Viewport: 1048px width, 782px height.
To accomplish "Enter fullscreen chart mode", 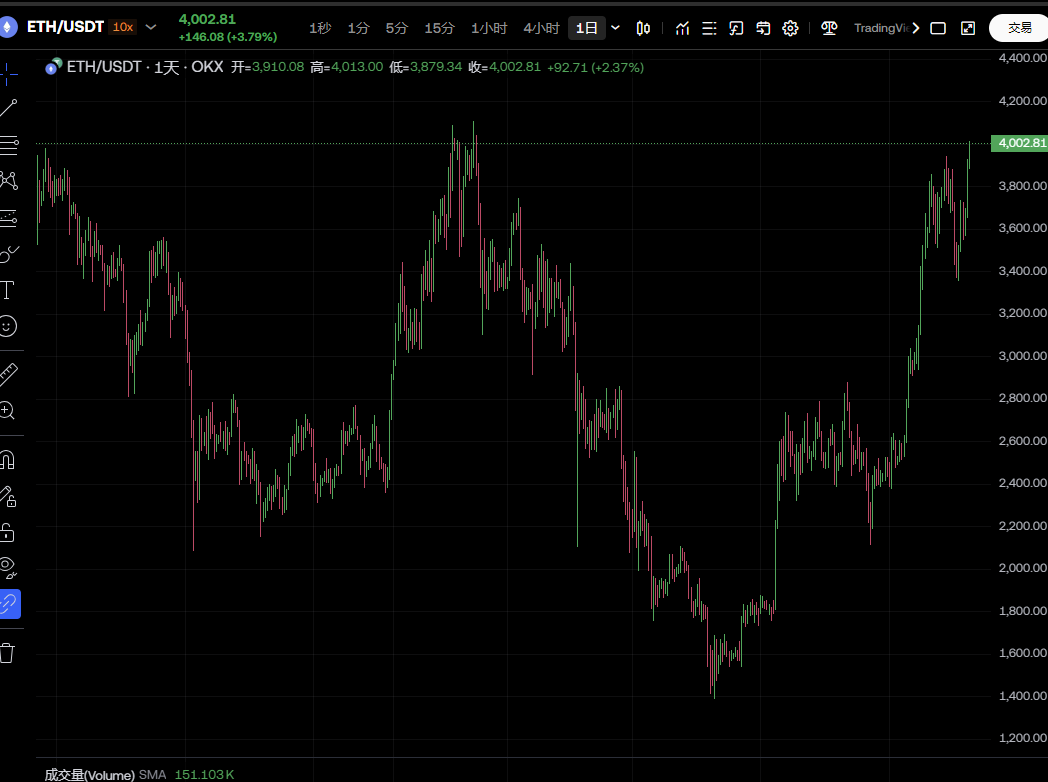I will click(968, 28).
